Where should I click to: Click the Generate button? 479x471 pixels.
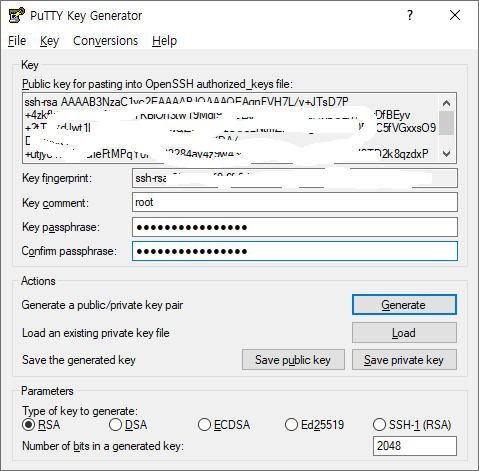pyautogui.click(x=404, y=305)
